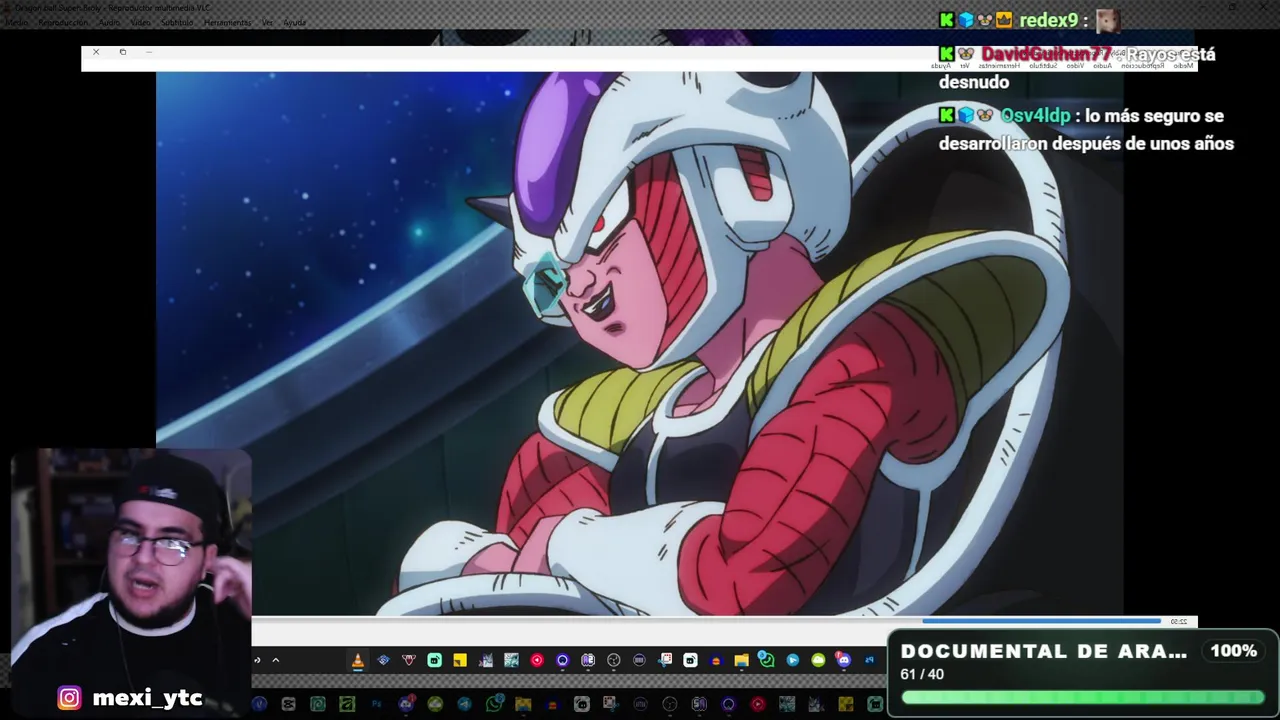Viewport: 1280px width, 720px height.
Task: Click the time display next to the seek bar
Action: [1179, 622]
